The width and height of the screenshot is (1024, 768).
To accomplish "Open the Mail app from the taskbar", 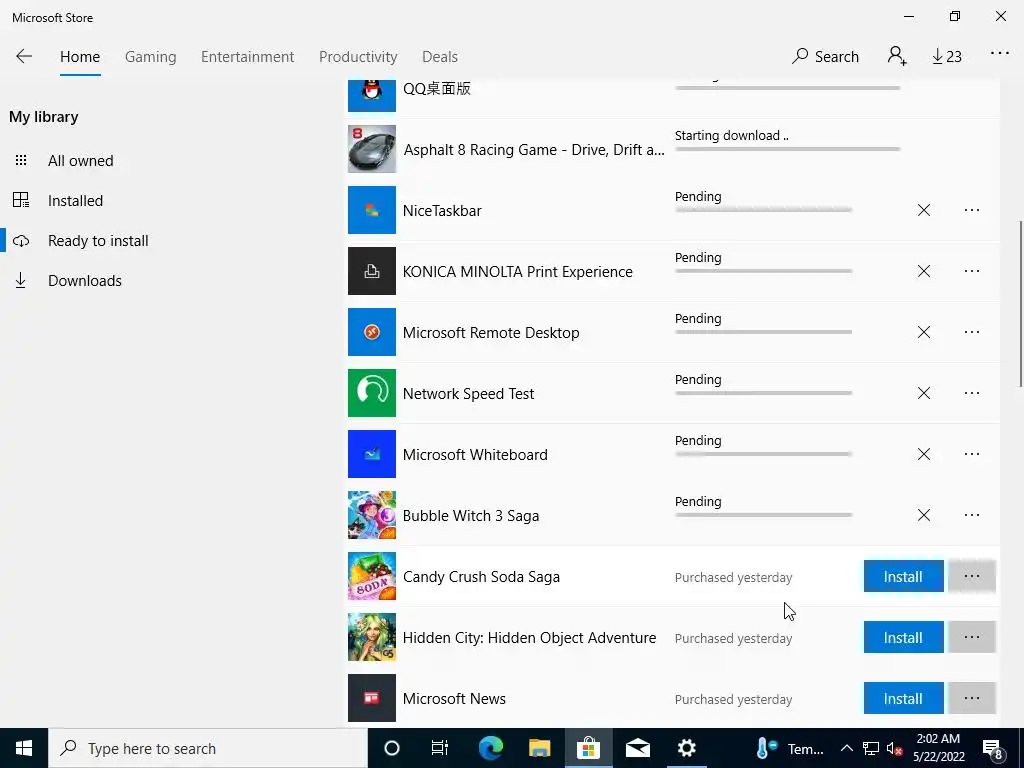I will click(637, 748).
